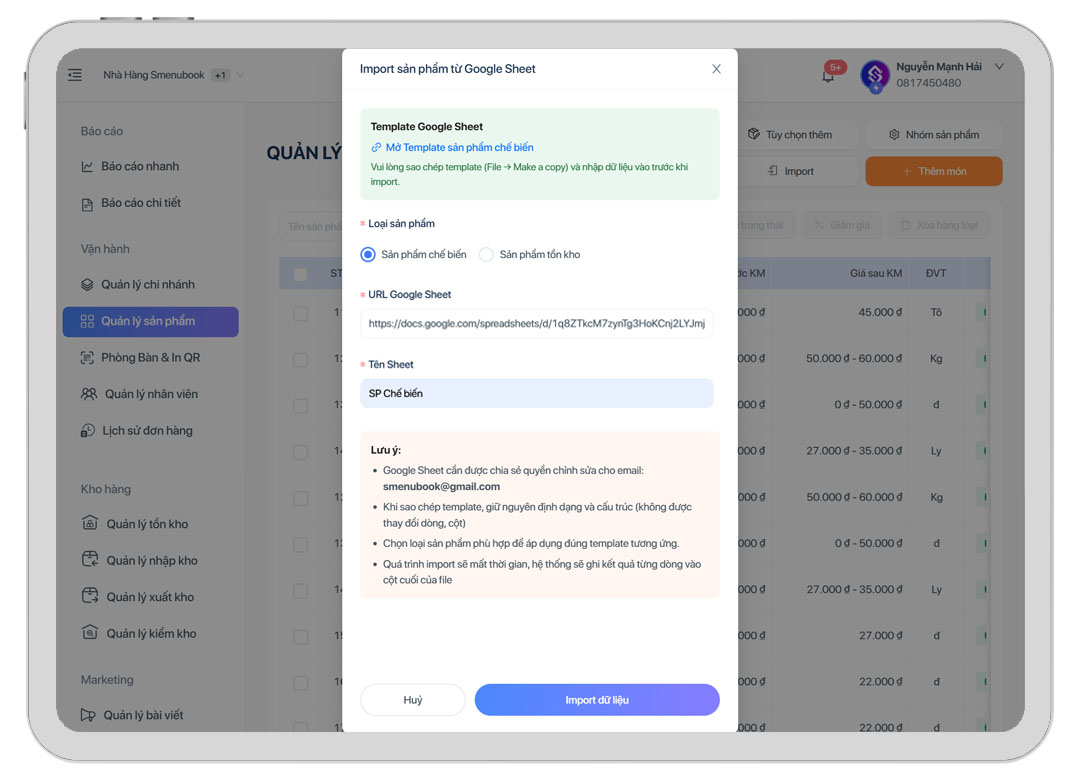Tick the select-all checkbox in table header

(x=300, y=274)
